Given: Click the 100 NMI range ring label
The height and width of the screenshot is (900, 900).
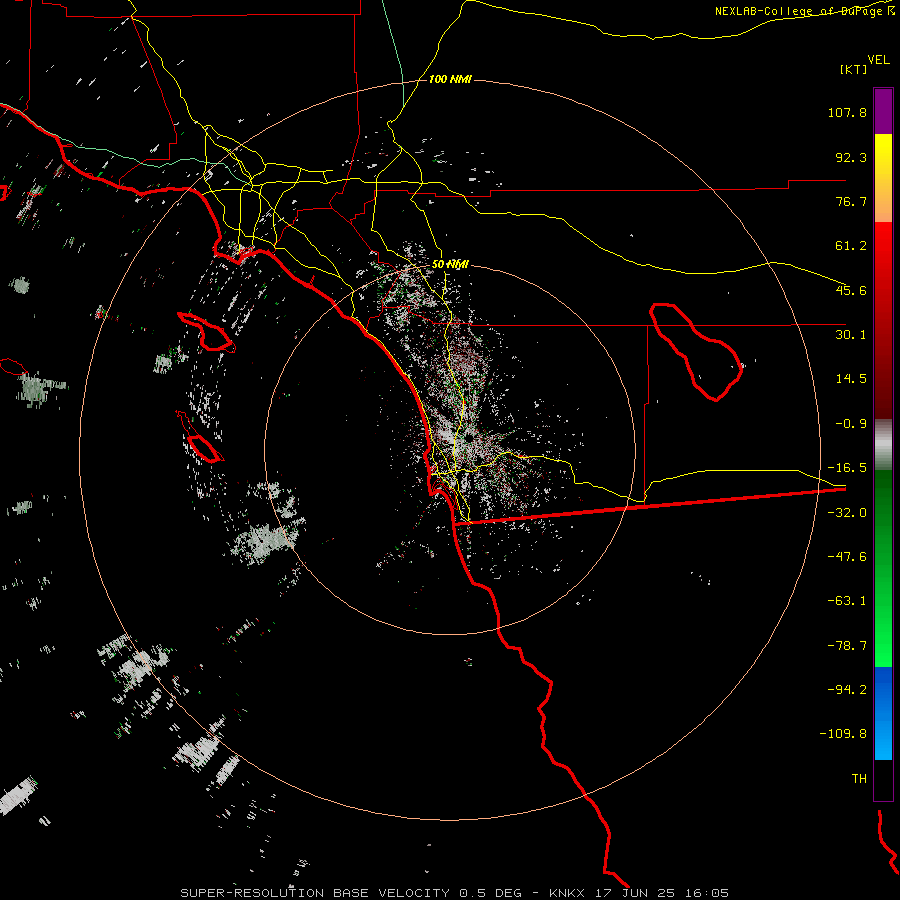Looking at the screenshot, I should [450, 79].
